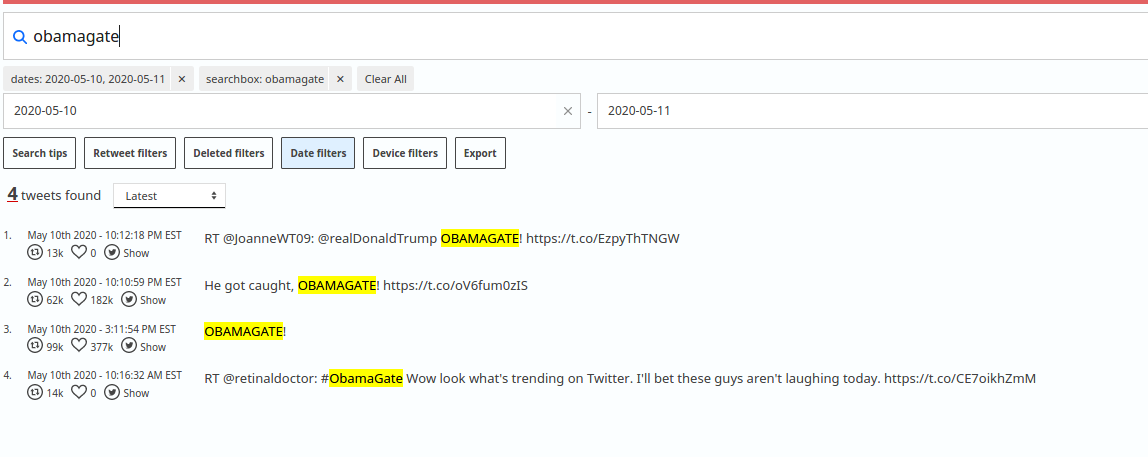Click heart icon on 10:16:32 AM tweet

78,393
